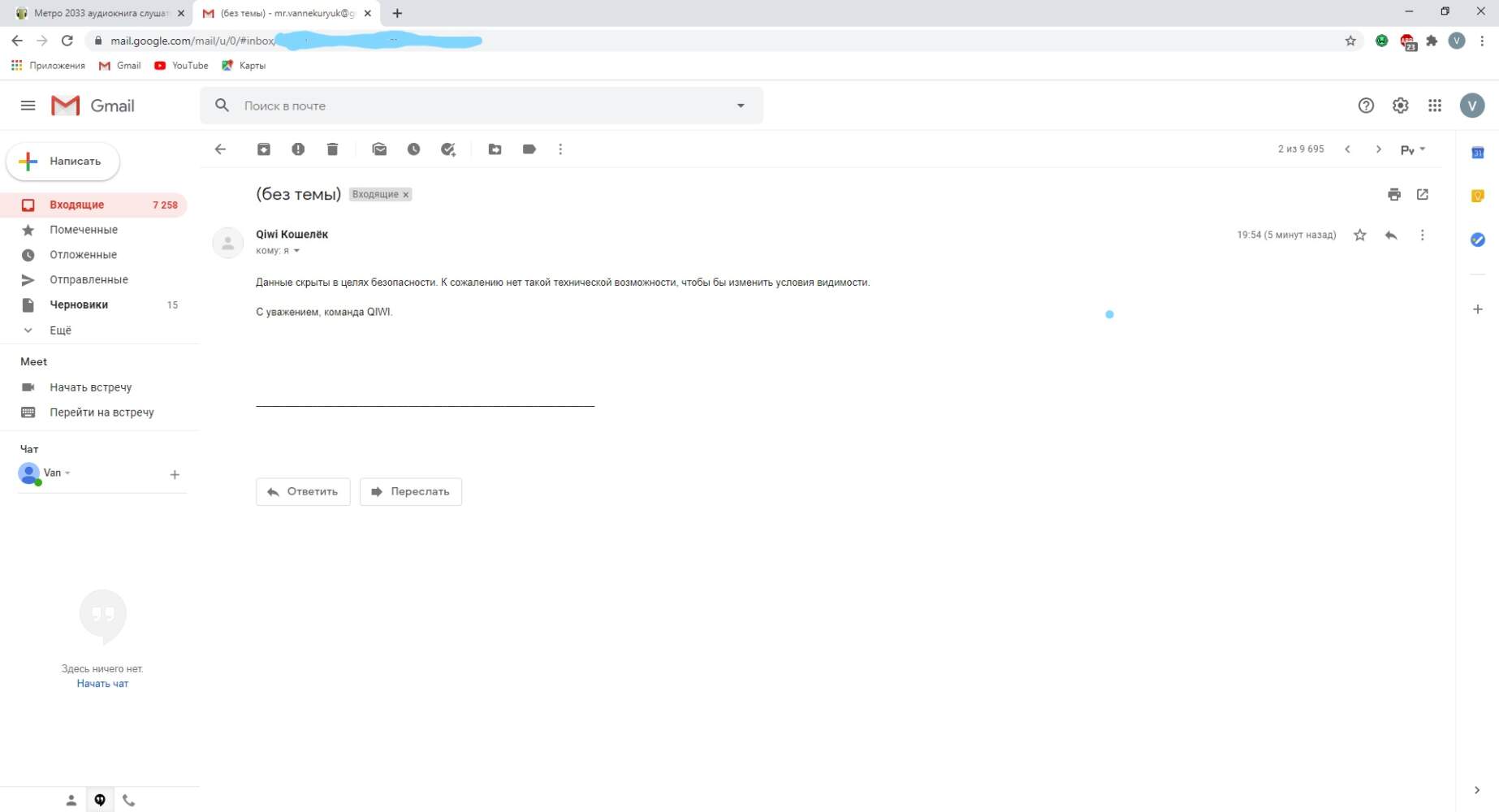The height and width of the screenshot is (812, 1499).
Task: Add email to Tasks
Action: pyautogui.click(x=448, y=149)
